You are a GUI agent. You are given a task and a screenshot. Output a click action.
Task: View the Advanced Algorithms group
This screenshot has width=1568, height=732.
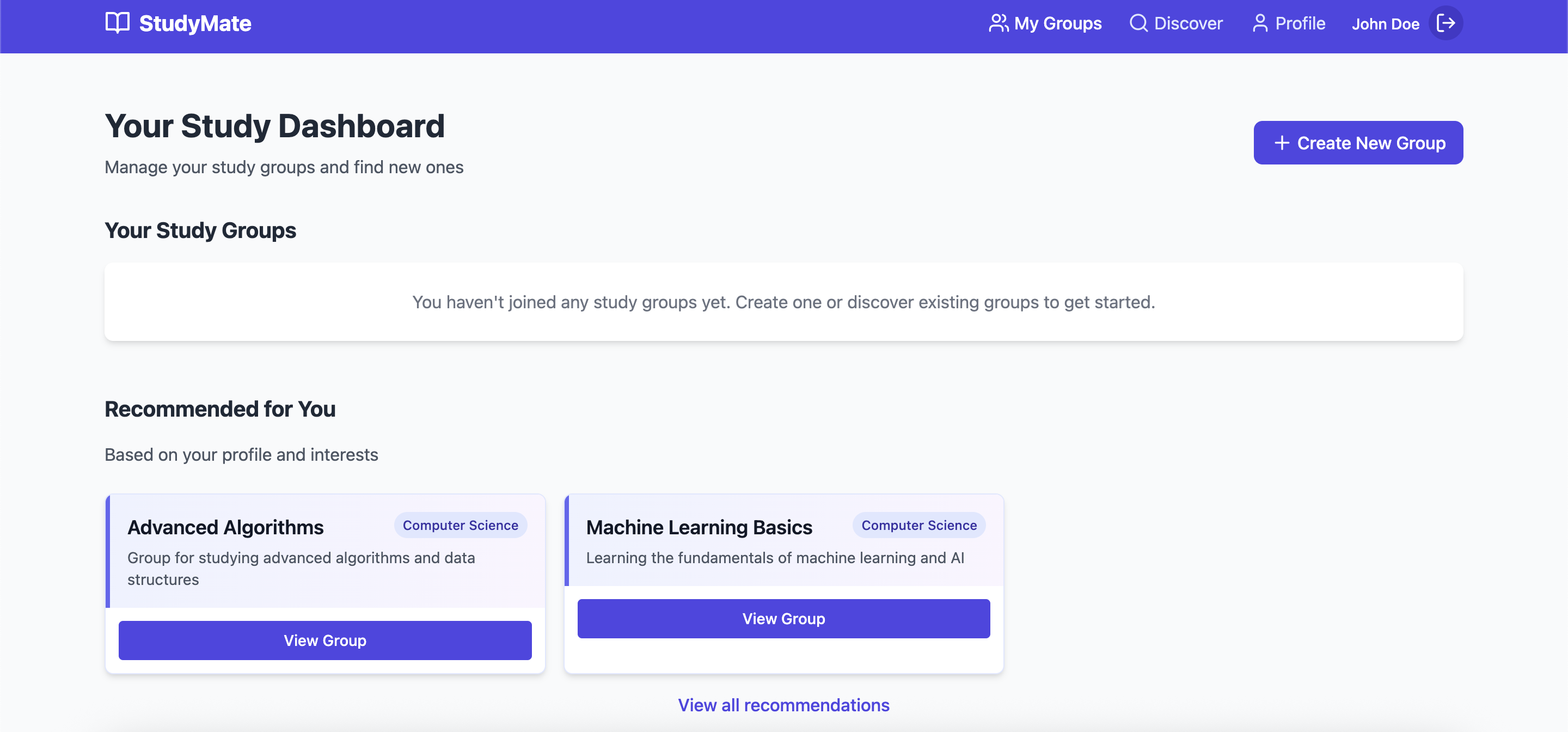click(325, 640)
